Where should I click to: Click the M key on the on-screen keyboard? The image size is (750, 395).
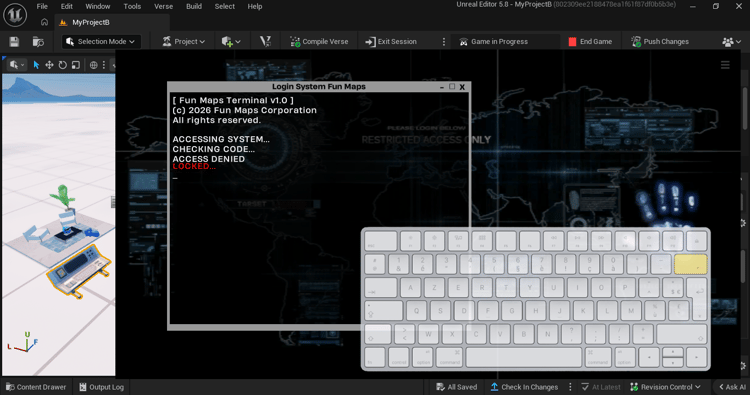pyautogui.click(x=631, y=310)
